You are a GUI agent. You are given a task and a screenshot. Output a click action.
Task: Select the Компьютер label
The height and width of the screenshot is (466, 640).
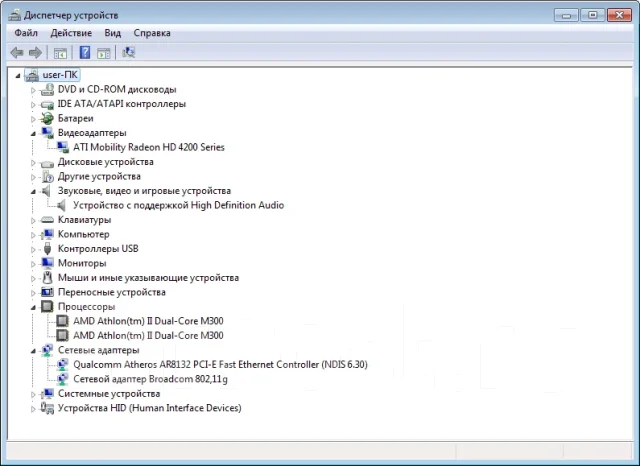tap(83, 234)
